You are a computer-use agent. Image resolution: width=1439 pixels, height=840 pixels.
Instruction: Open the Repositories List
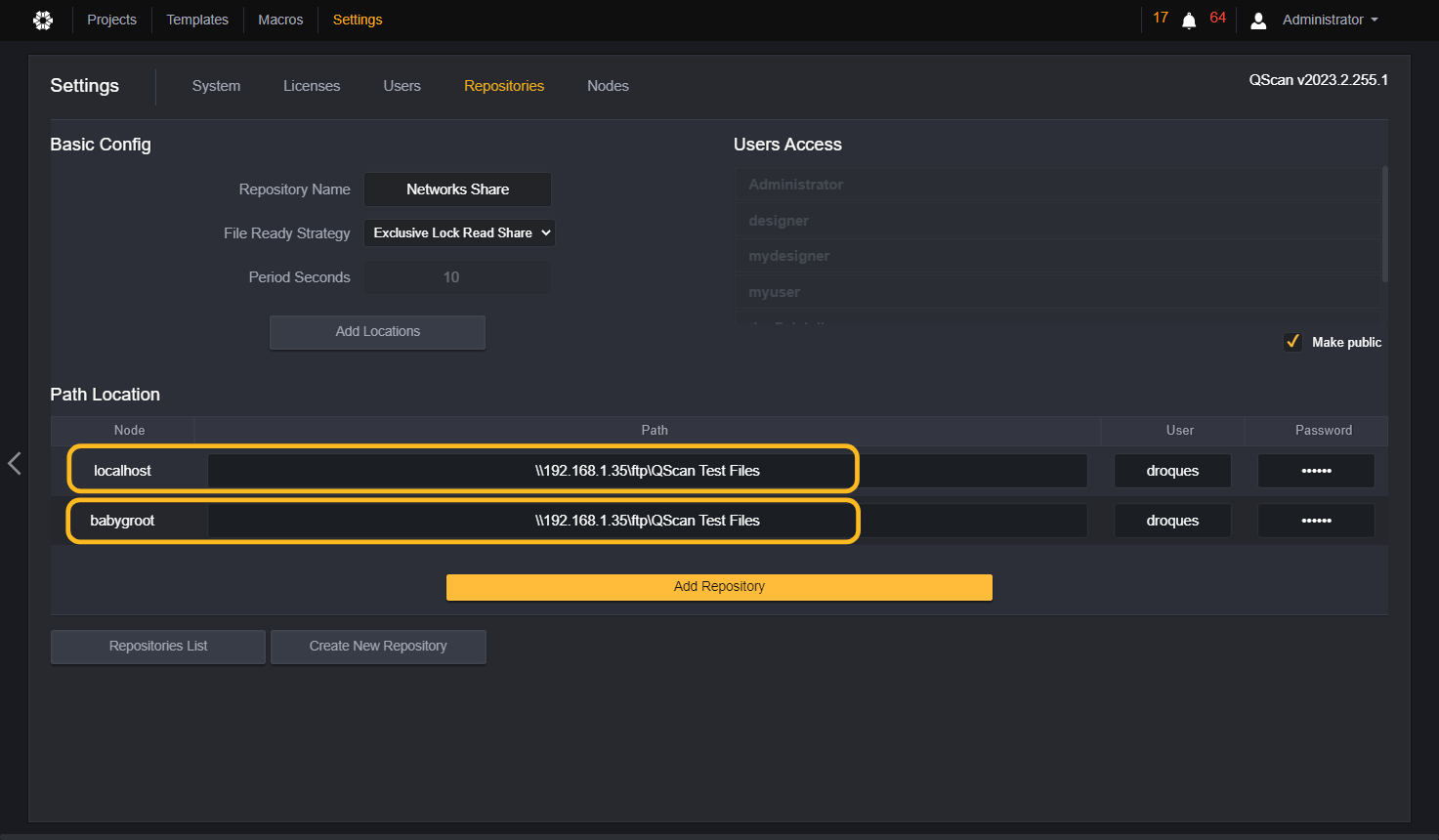click(x=158, y=647)
